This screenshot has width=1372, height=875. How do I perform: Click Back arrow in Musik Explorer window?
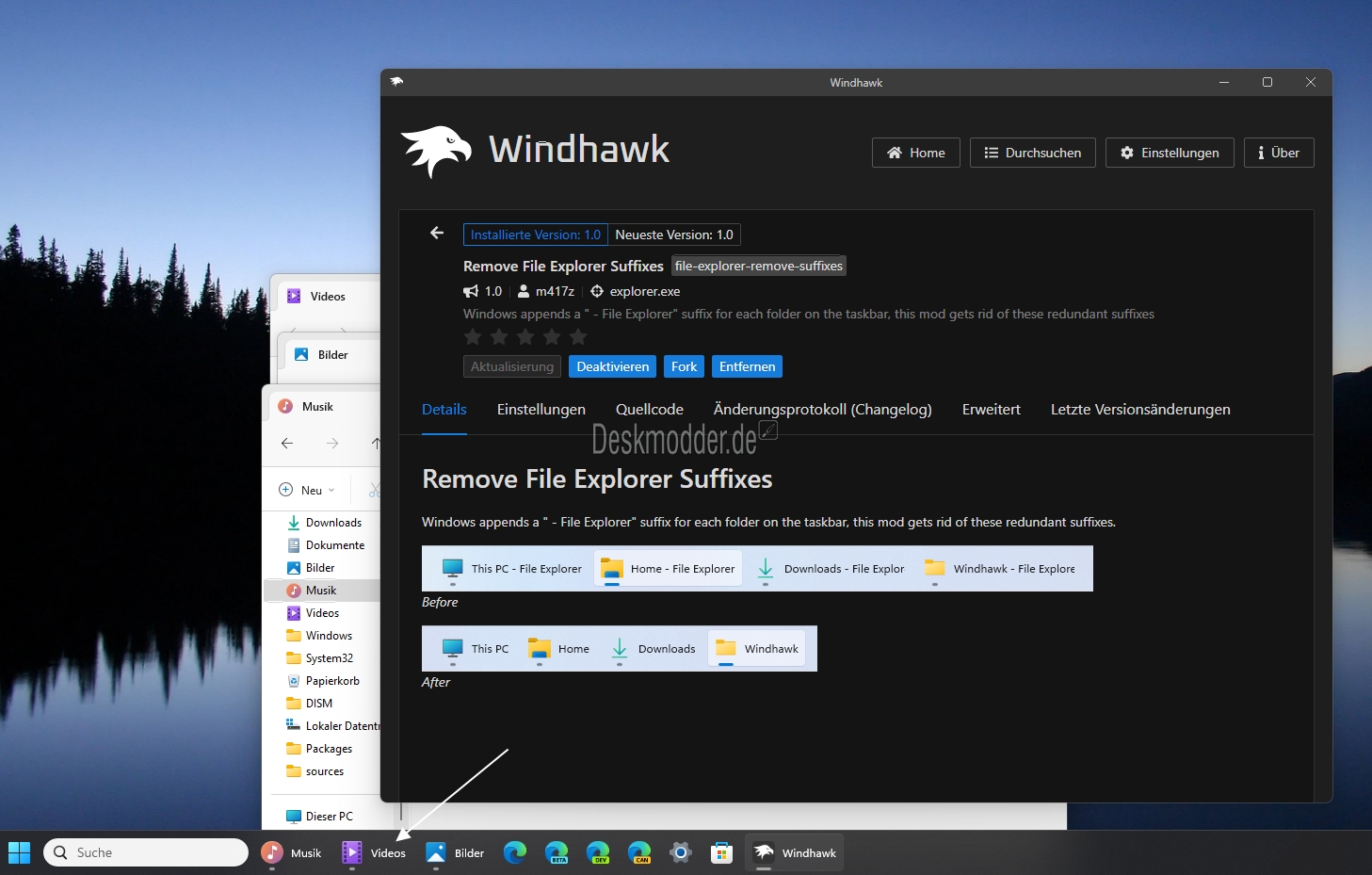[x=287, y=443]
